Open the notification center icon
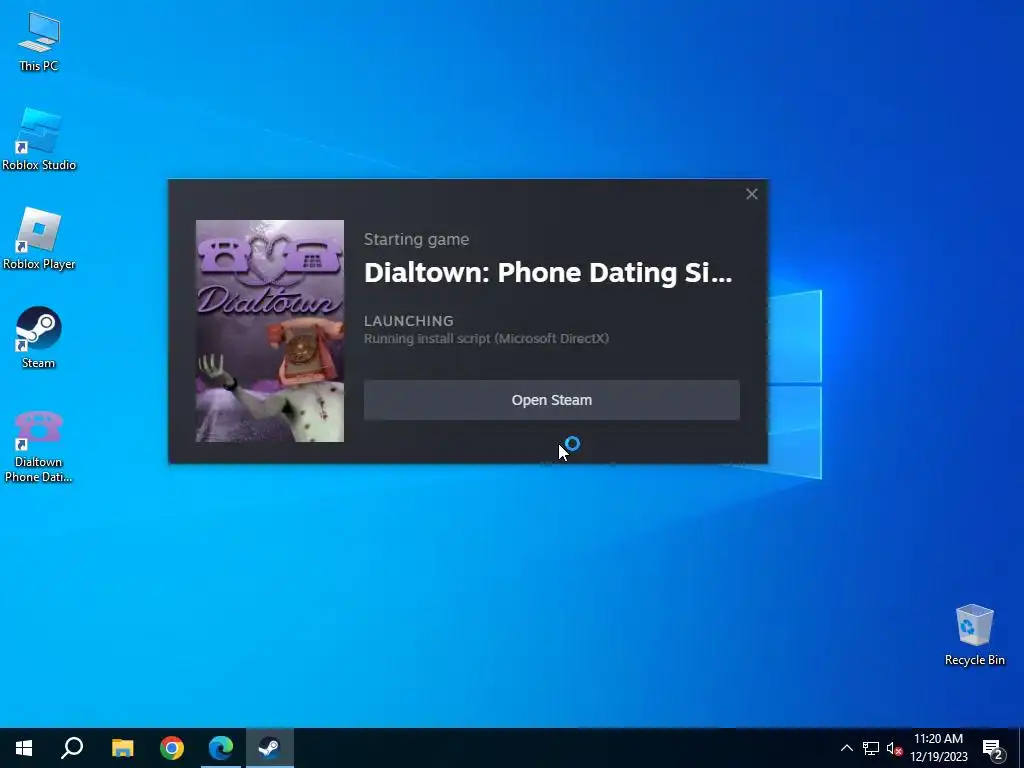This screenshot has height=768, width=1024. [x=993, y=748]
